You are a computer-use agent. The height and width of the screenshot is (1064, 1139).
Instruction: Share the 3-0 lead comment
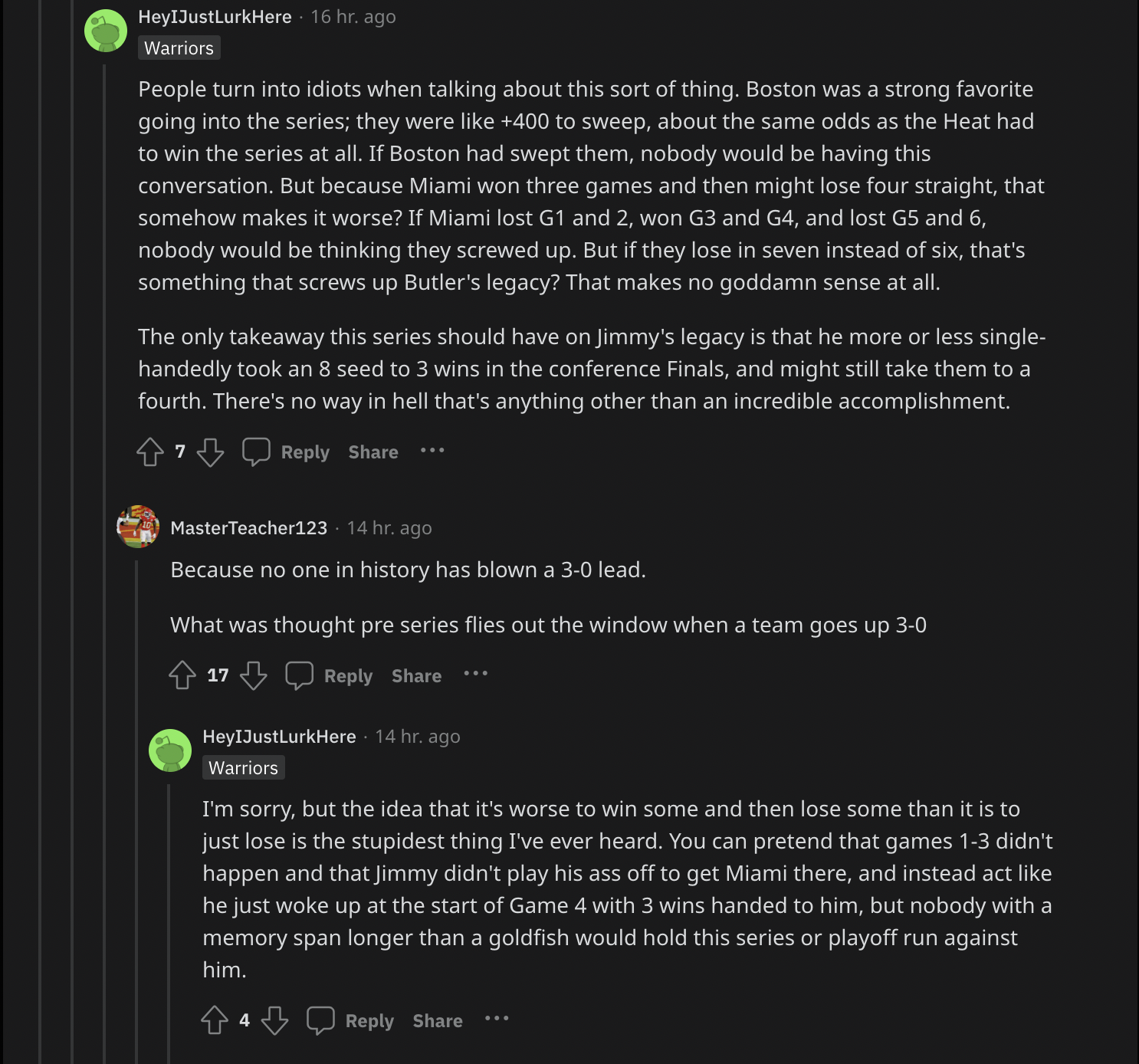[416, 676]
